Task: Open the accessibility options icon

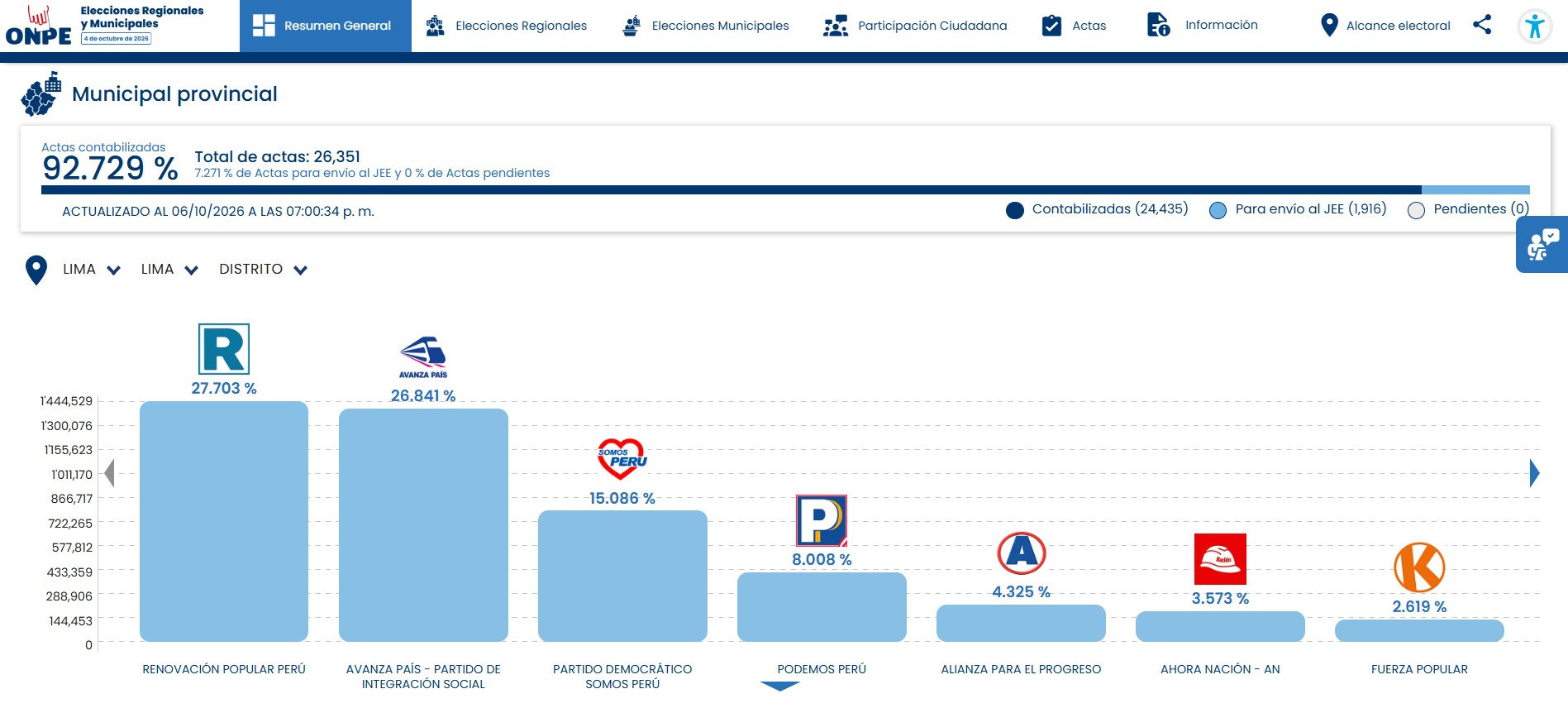Action: 1535,26
